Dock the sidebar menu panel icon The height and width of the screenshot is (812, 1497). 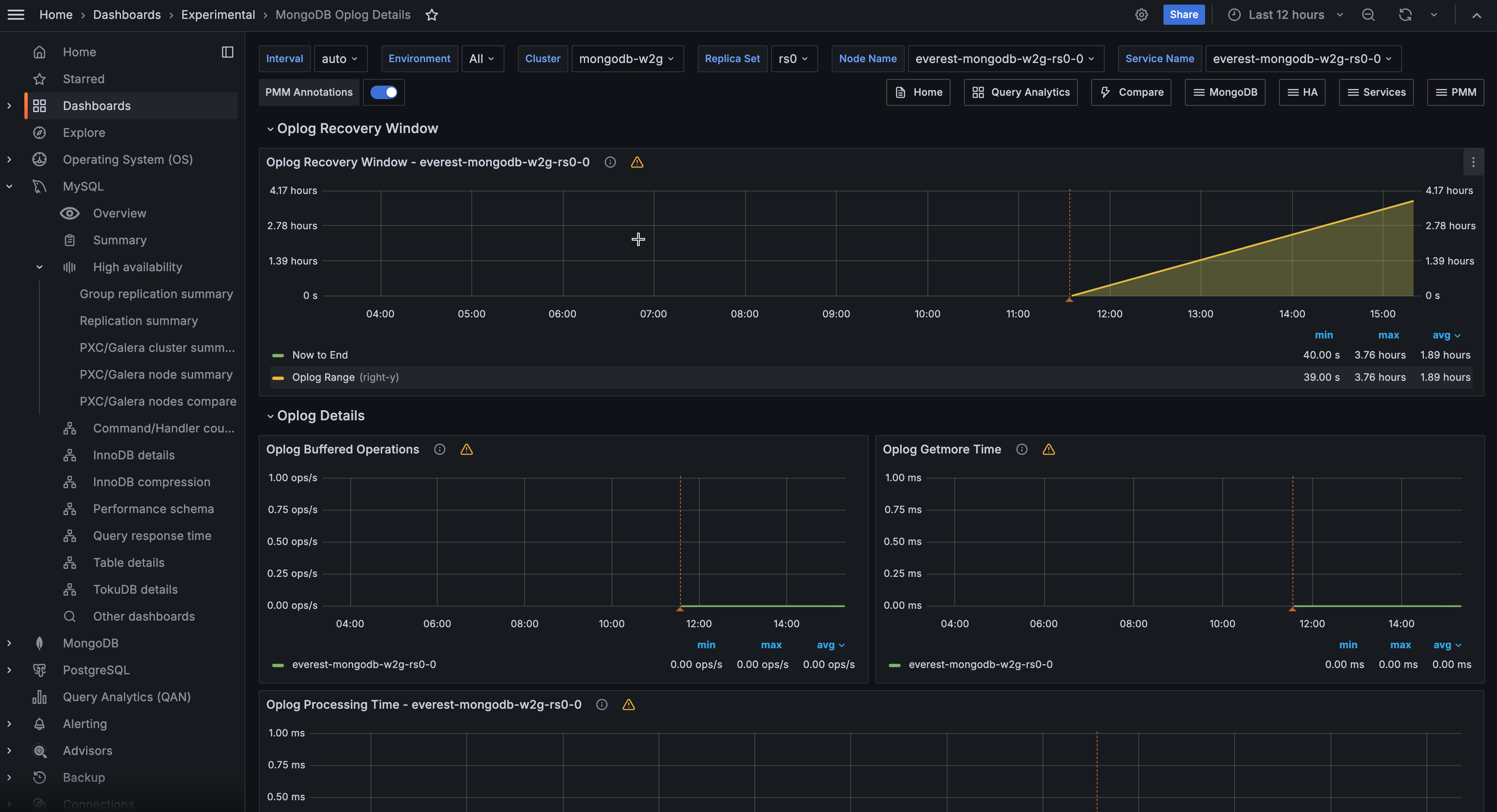click(x=227, y=52)
